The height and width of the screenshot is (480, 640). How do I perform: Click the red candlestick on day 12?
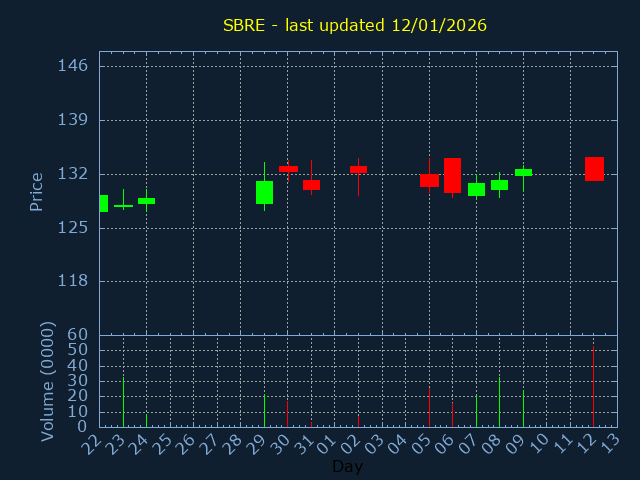(594, 169)
